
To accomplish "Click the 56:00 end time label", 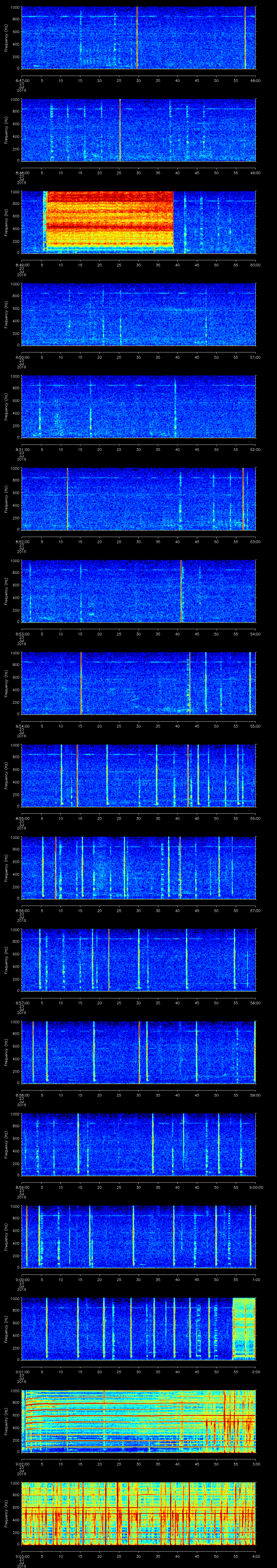I will pyautogui.click(x=256, y=818).
